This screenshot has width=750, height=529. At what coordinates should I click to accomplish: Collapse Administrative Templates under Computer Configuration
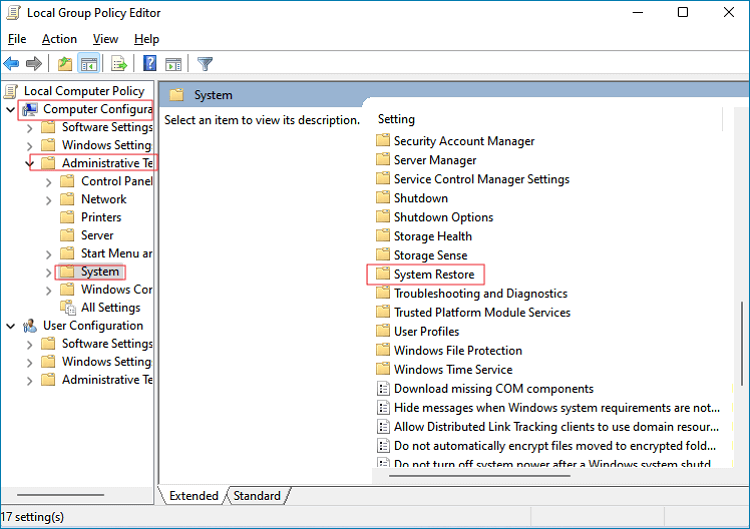point(30,164)
